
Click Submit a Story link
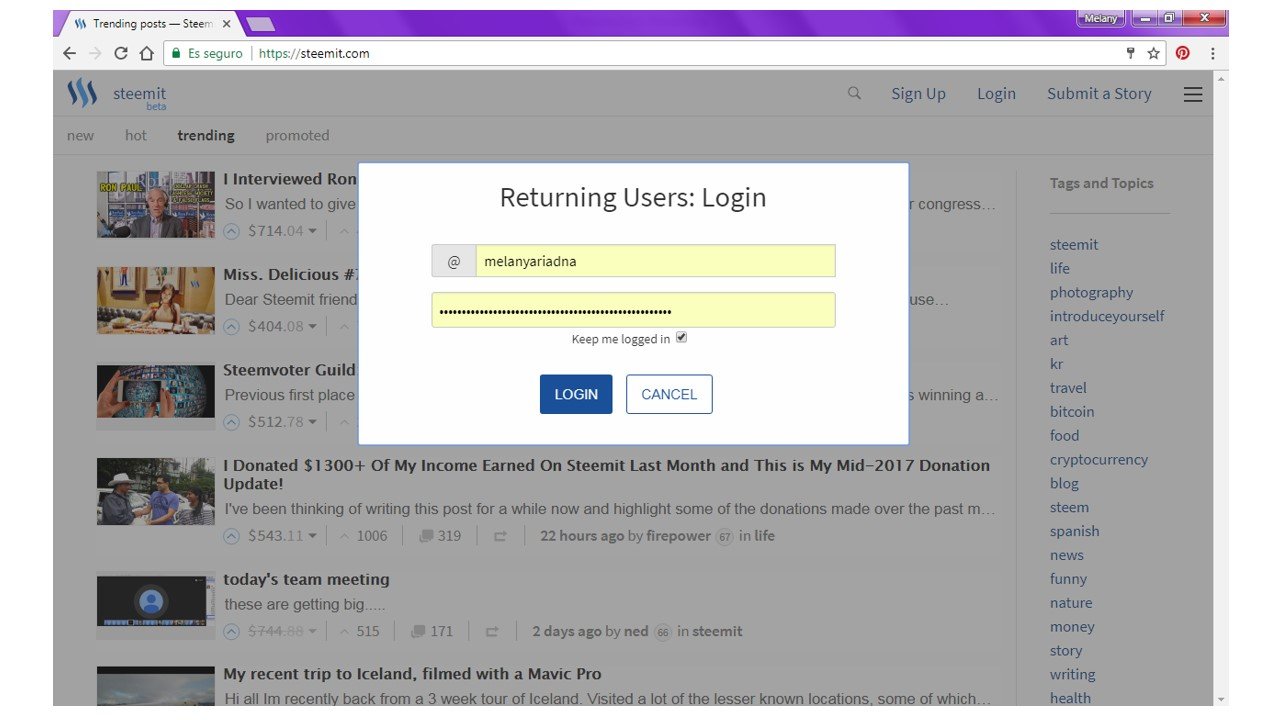(x=1099, y=94)
